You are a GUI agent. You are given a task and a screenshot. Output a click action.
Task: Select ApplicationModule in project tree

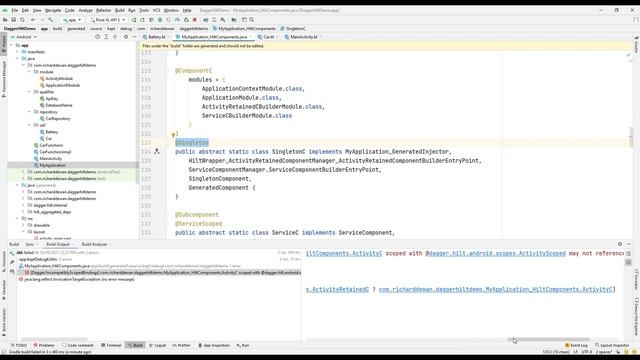tap(62, 85)
